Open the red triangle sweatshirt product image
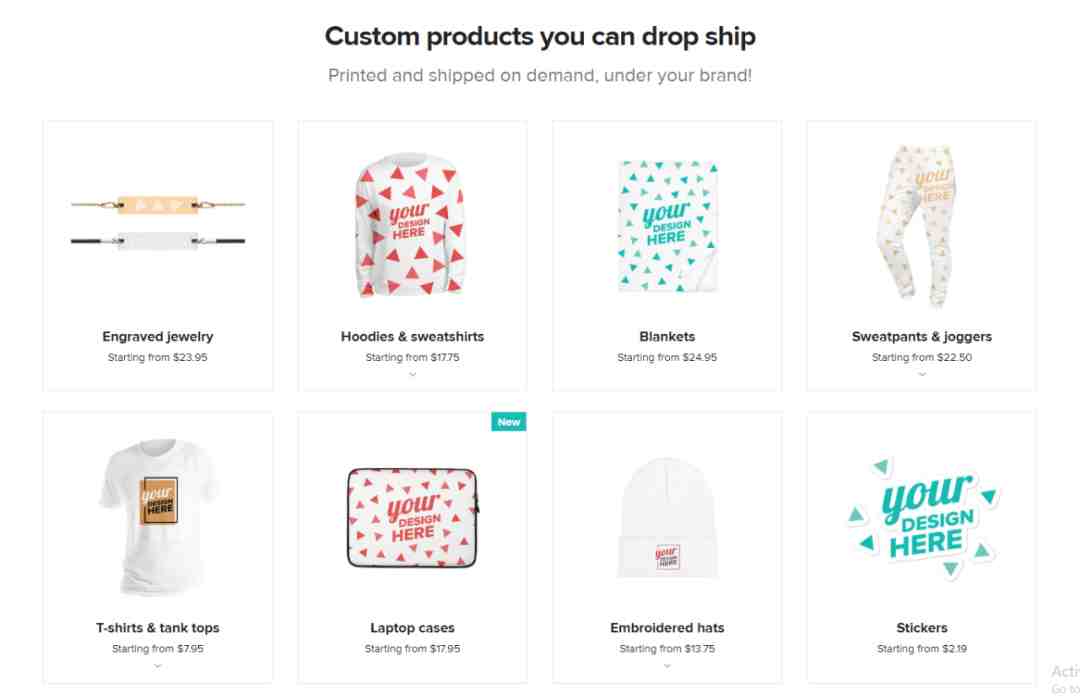 411,225
